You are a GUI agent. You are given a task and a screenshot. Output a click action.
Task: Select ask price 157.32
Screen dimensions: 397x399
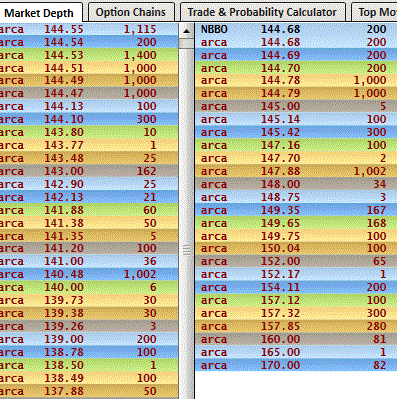(280, 313)
